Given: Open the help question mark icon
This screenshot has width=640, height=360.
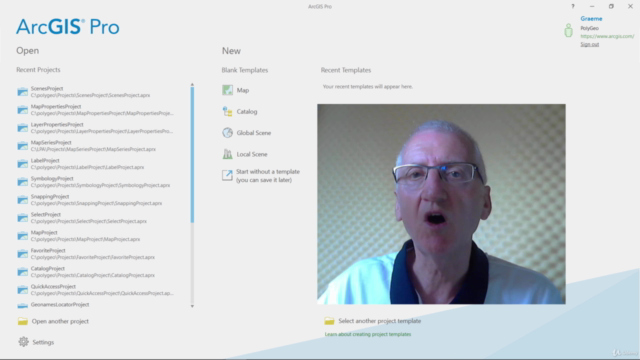Looking at the screenshot, I should [x=573, y=6].
